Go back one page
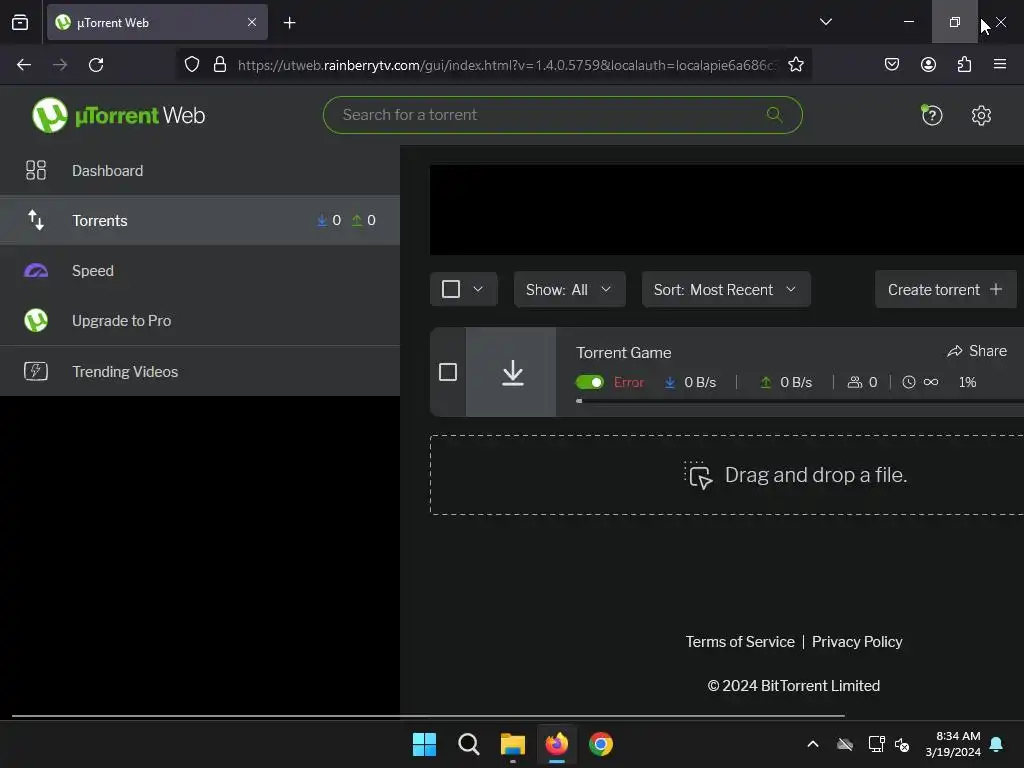The height and width of the screenshot is (768, 1024). pyautogui.click(x=24, y=65)
